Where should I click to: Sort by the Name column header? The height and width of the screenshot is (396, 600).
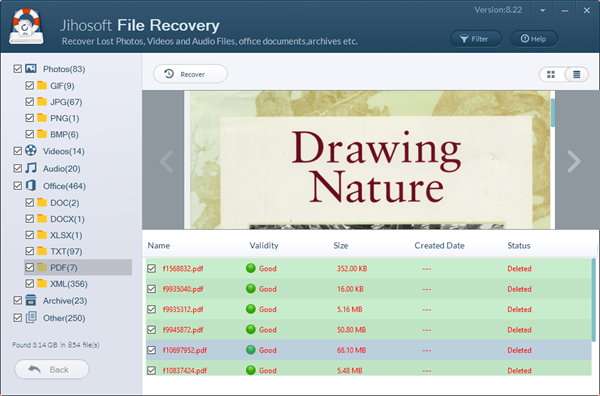click(x=159, y=246)
